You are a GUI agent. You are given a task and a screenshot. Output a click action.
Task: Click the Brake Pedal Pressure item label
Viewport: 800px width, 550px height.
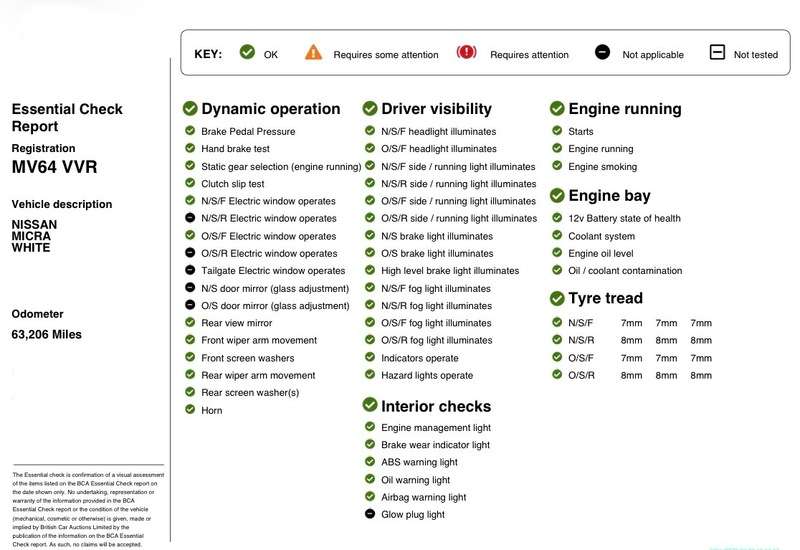pos(246,132)
